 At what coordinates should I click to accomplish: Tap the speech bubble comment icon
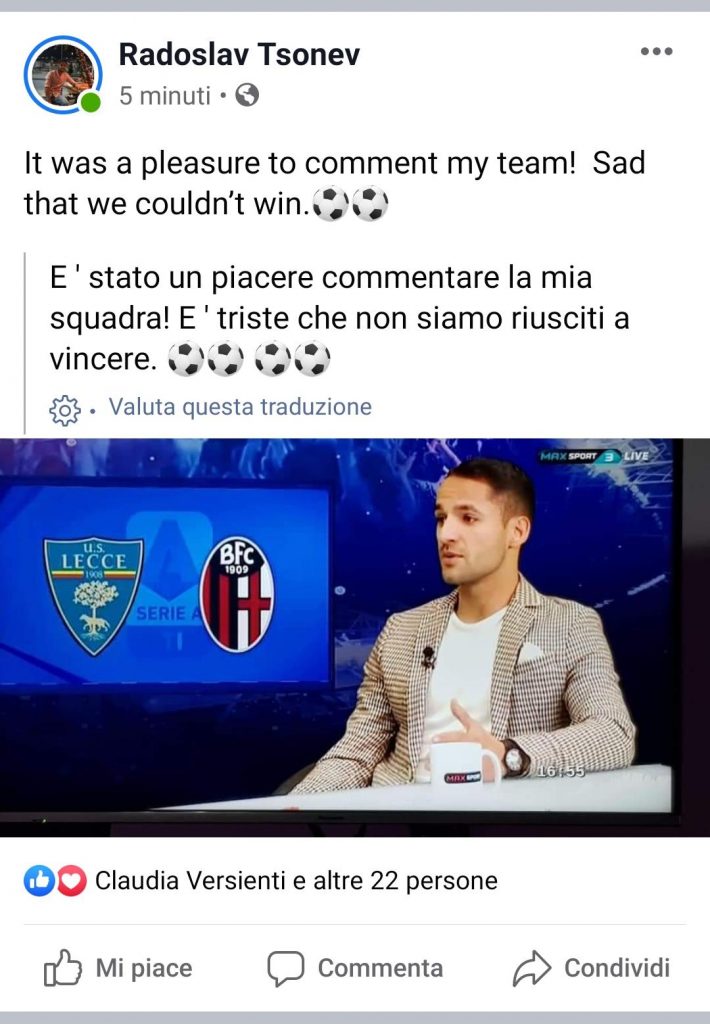coord(285,968)
